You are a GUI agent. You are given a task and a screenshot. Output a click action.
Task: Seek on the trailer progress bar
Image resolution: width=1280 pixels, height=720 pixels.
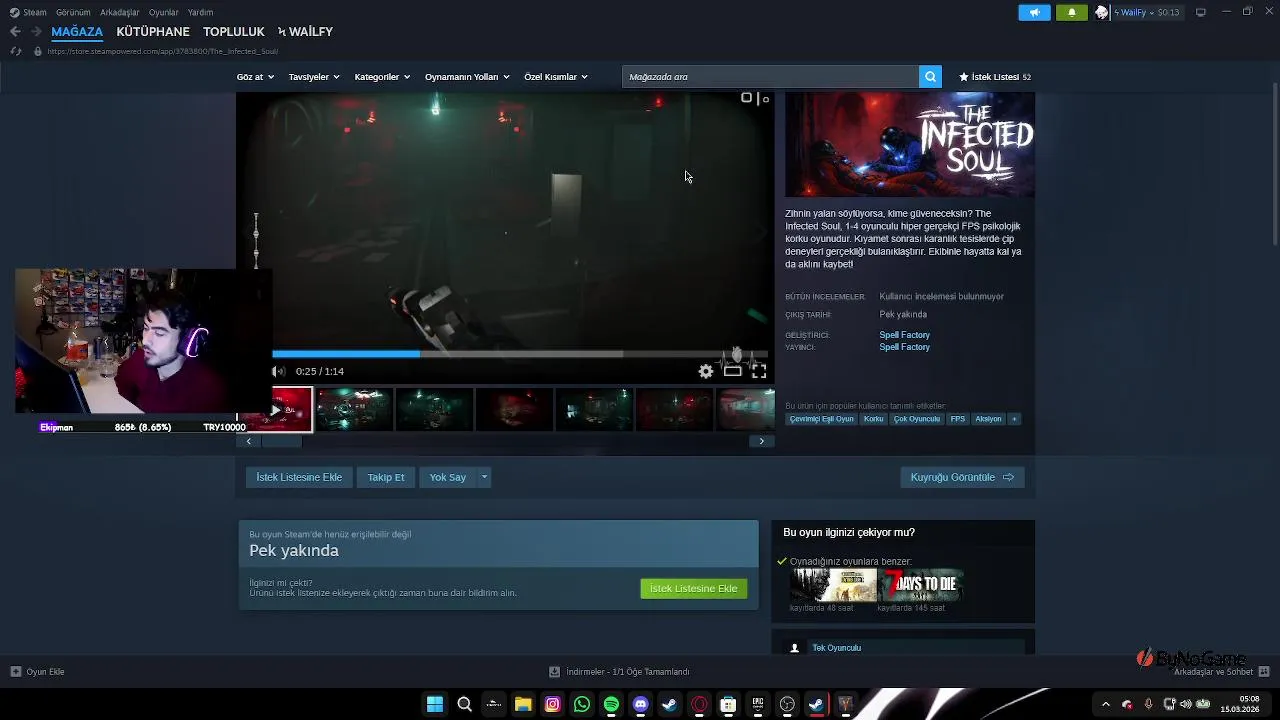[x=520, y=354]
